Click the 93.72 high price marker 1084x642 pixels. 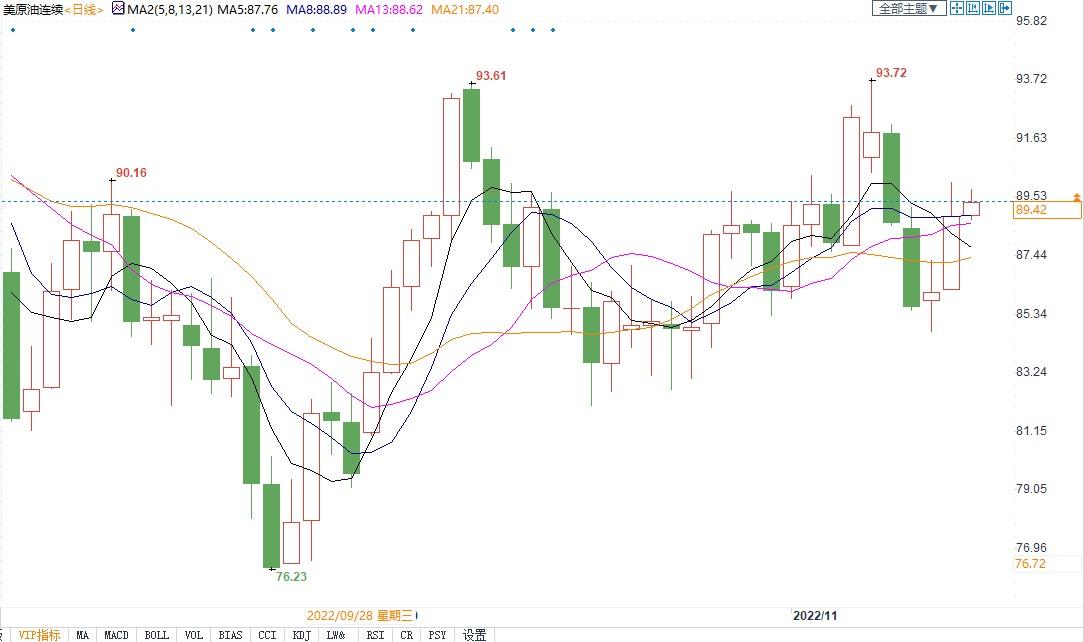tap(890, 73)
